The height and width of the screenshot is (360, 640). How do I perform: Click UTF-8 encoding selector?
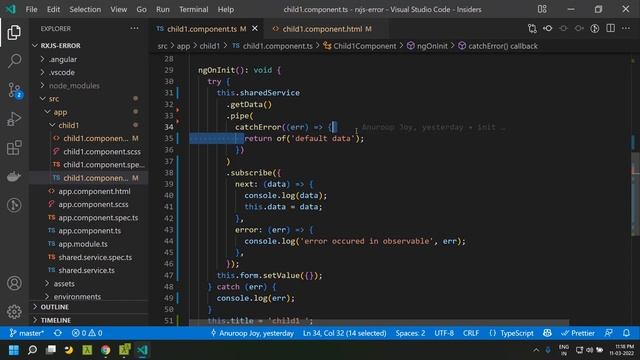(x=444, y=333)
